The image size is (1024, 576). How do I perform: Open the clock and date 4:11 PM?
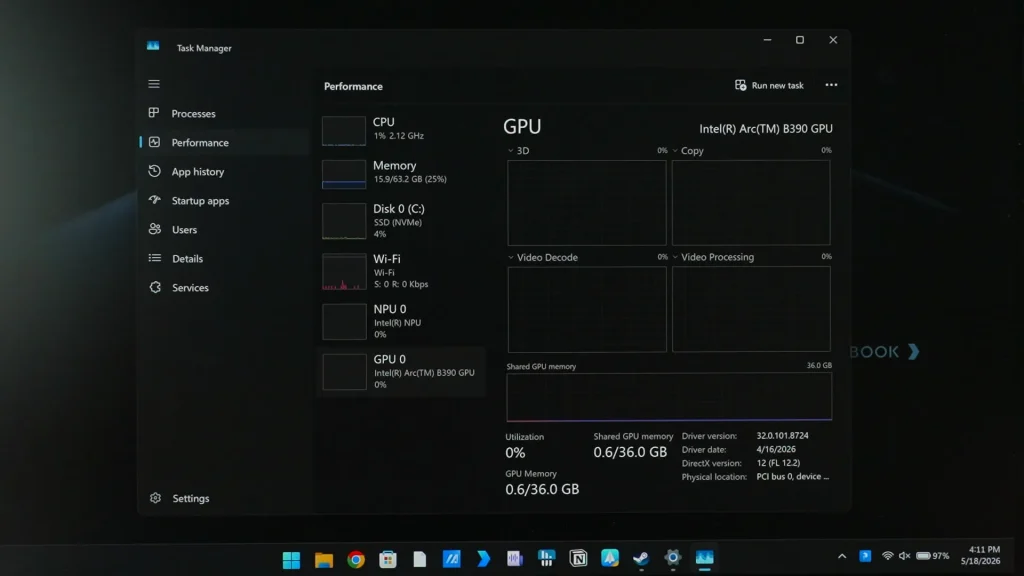[980, 555]
